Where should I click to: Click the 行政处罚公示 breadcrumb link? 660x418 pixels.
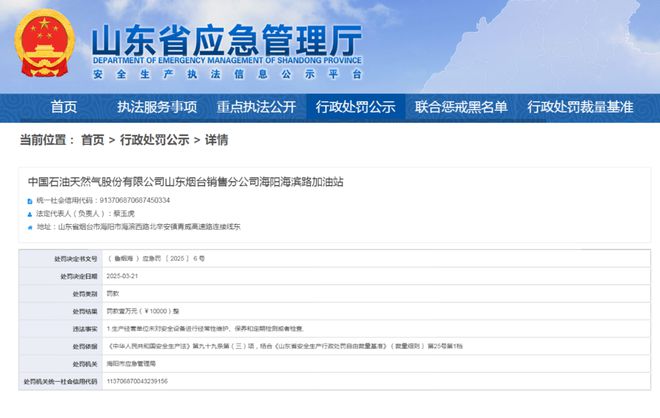pos(154,140)
